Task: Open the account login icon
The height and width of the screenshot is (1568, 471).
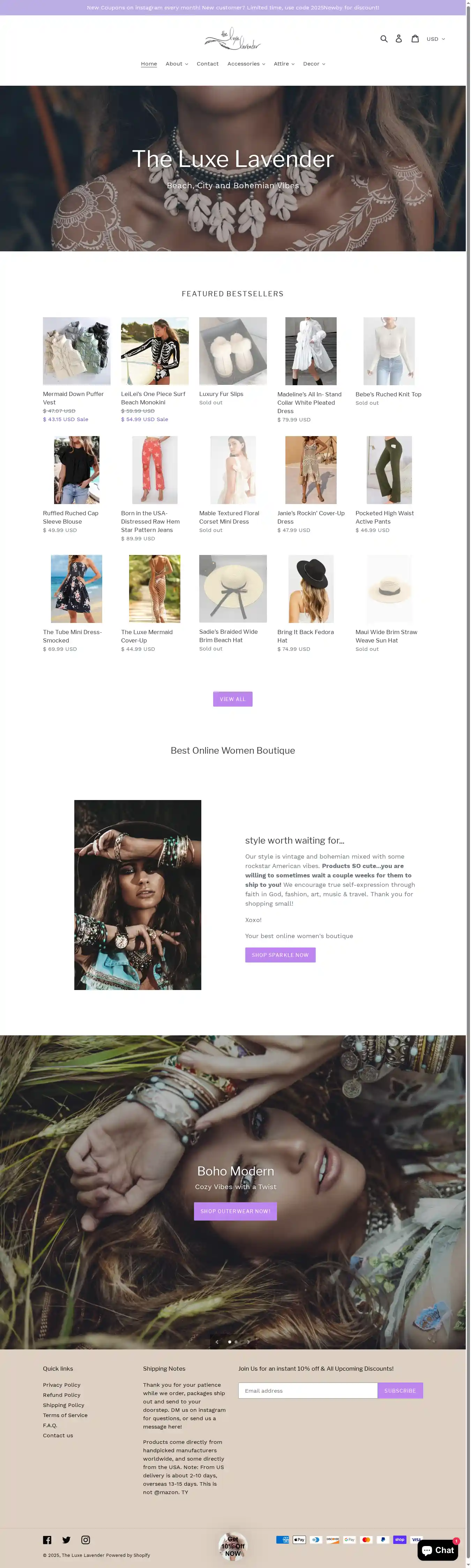Action: click(398, 38)
